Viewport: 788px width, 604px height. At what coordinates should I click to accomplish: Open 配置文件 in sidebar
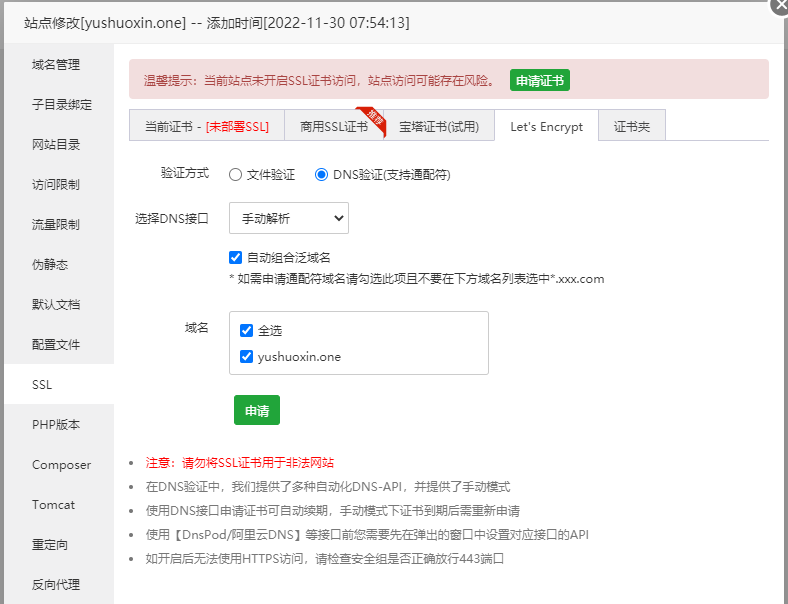tap(56, 345)
